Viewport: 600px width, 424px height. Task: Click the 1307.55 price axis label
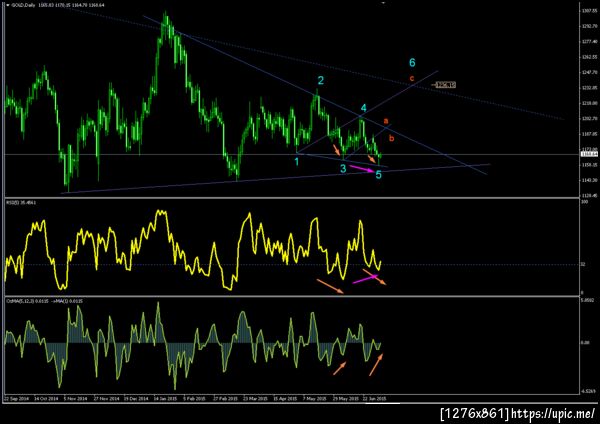click(590, 10)
